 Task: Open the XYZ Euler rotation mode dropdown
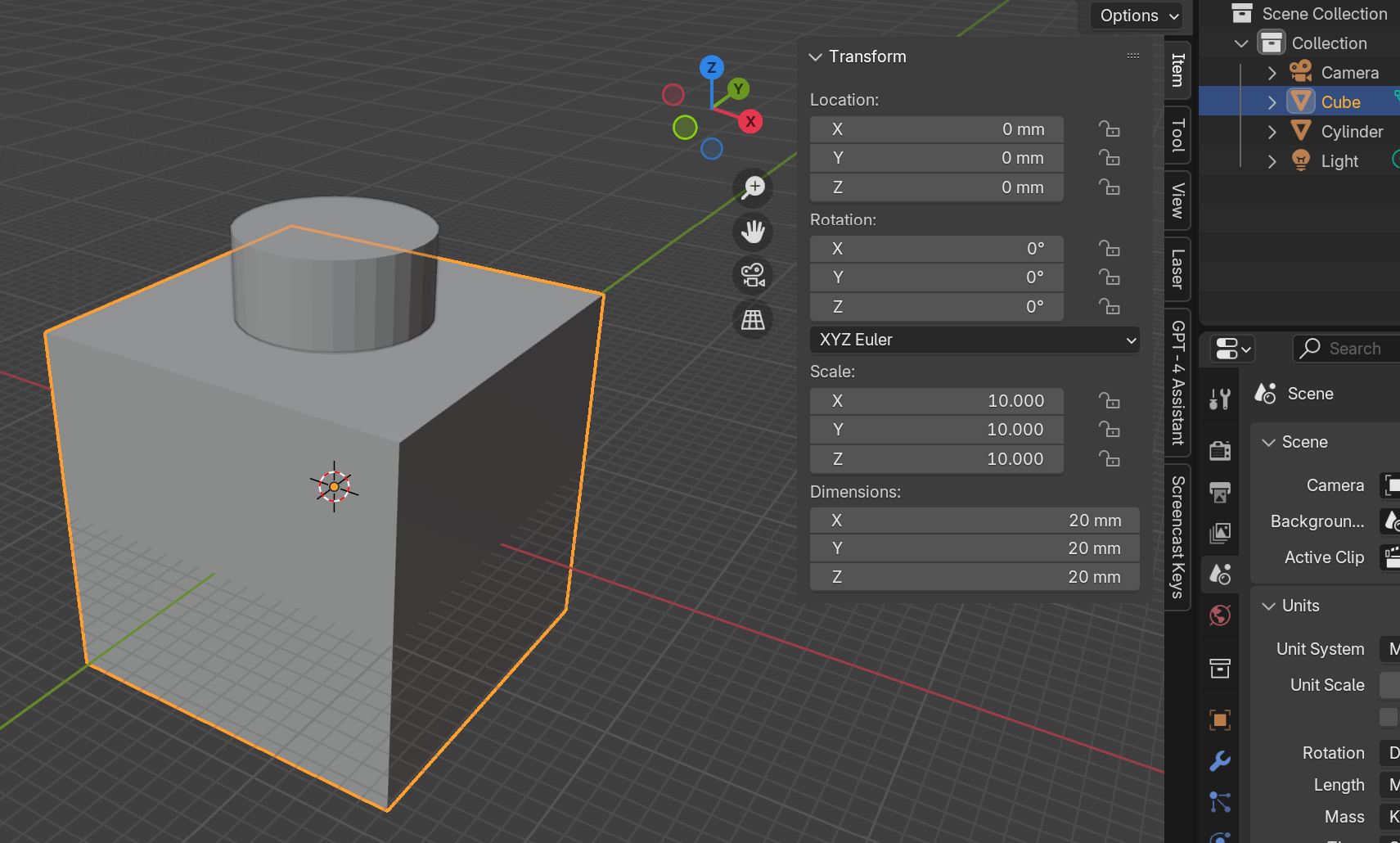click(974, 340)
